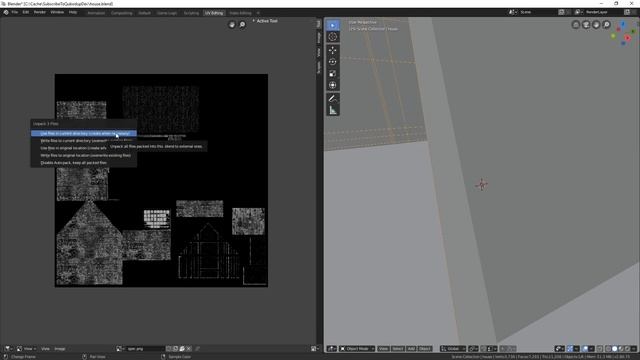Choose the Move tool in viewport toolbar

333,50
